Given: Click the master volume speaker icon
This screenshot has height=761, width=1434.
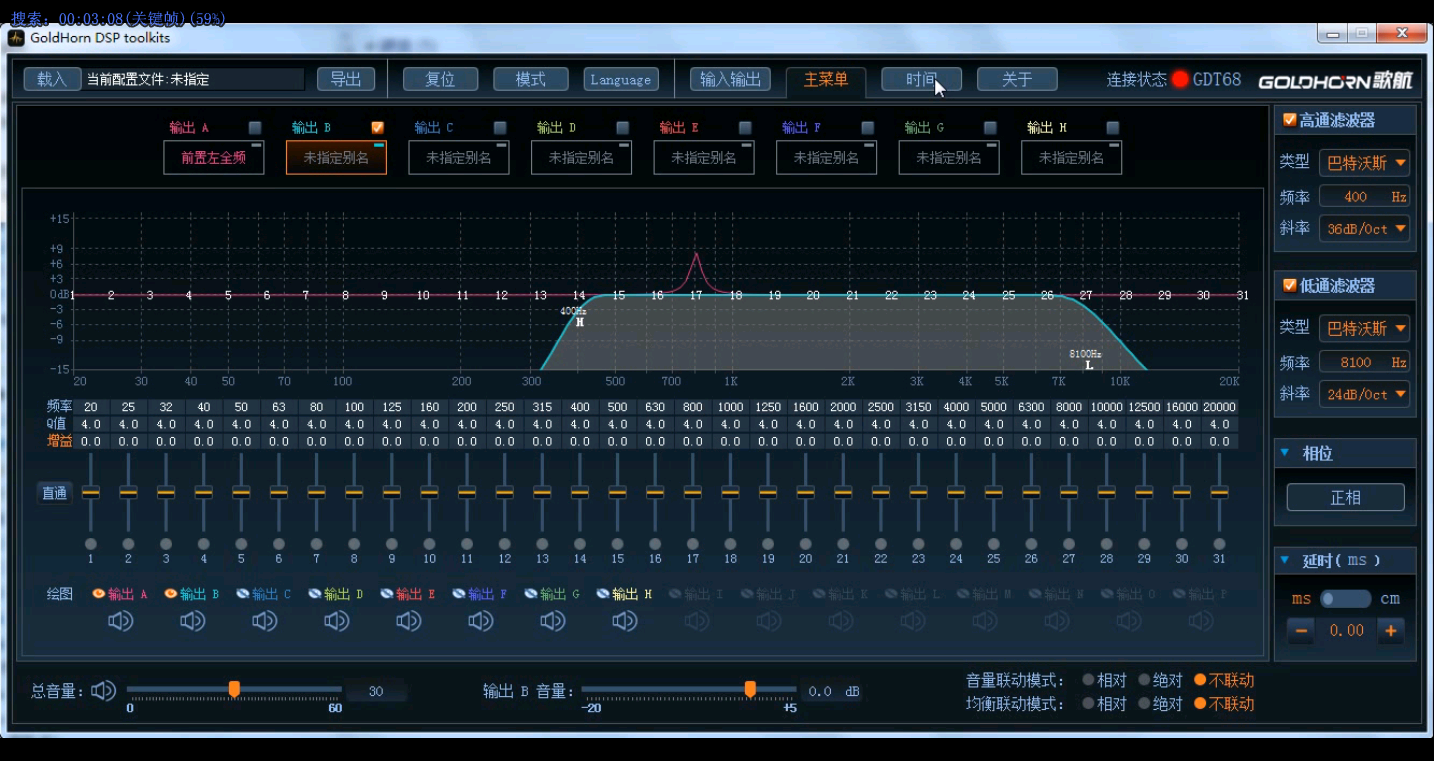Looking at the screenshot, I should (103, 691).
